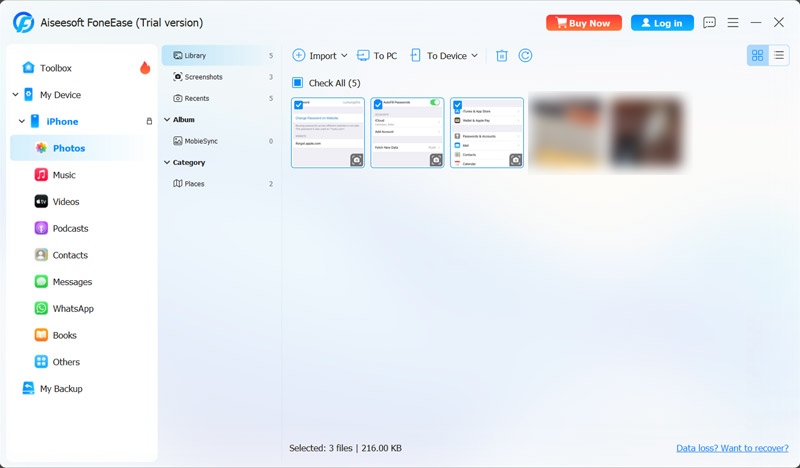Image resolution: width=800 pixels, height=468 pixels.
Task: Open the Photos category icon
Action: [x=41, y=148]
